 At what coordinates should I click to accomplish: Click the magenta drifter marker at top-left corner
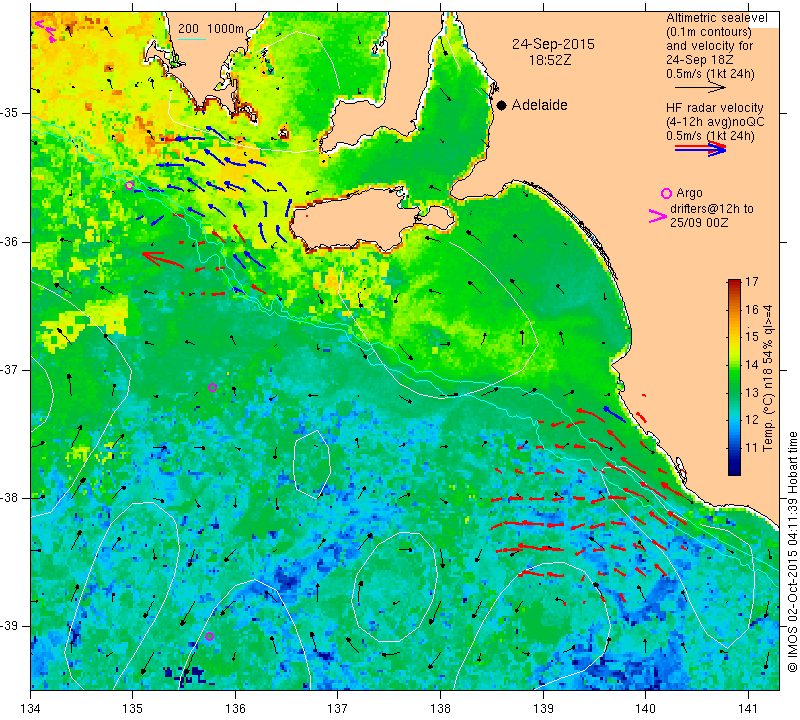(x=45, y=30)
